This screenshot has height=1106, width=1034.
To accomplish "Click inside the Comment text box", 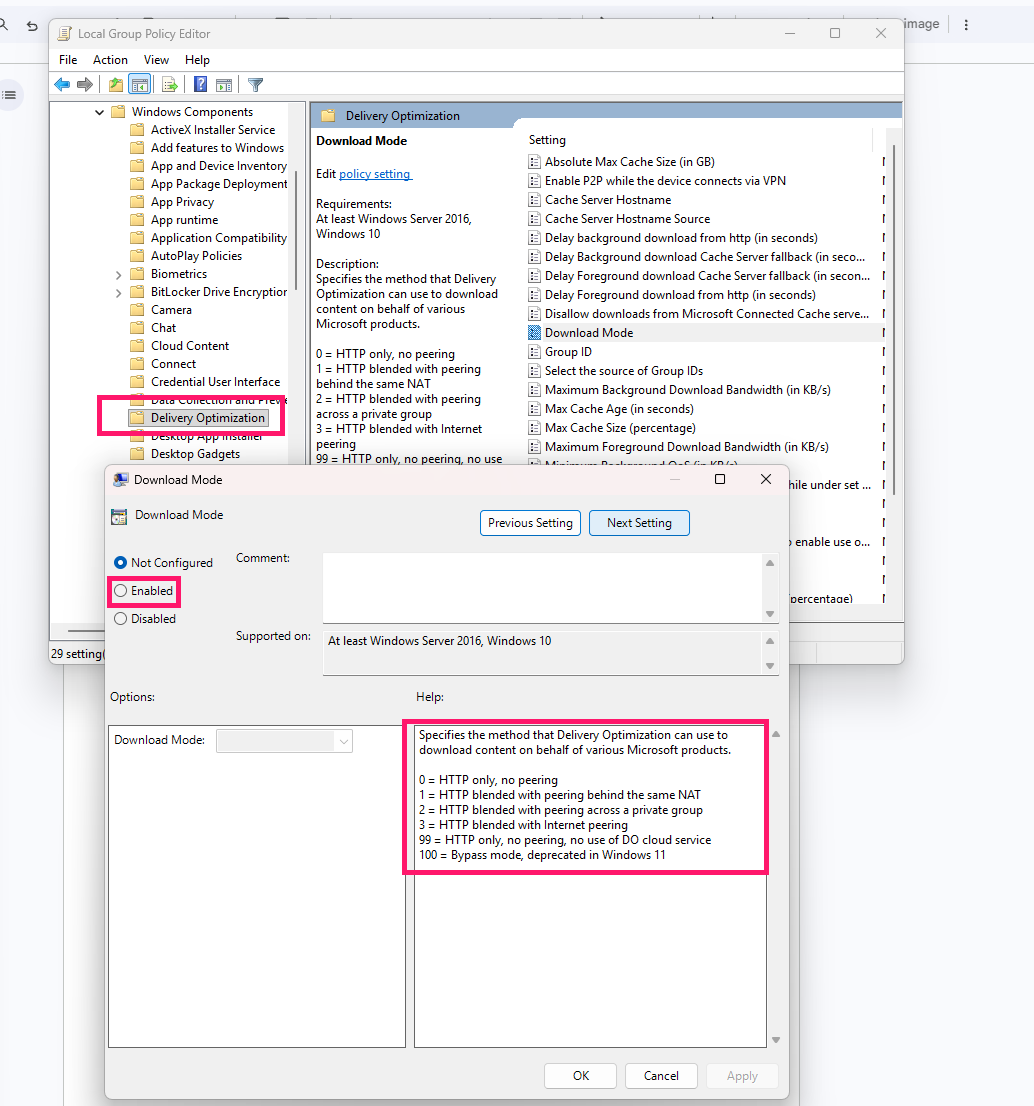I will [x=542, y=588].
